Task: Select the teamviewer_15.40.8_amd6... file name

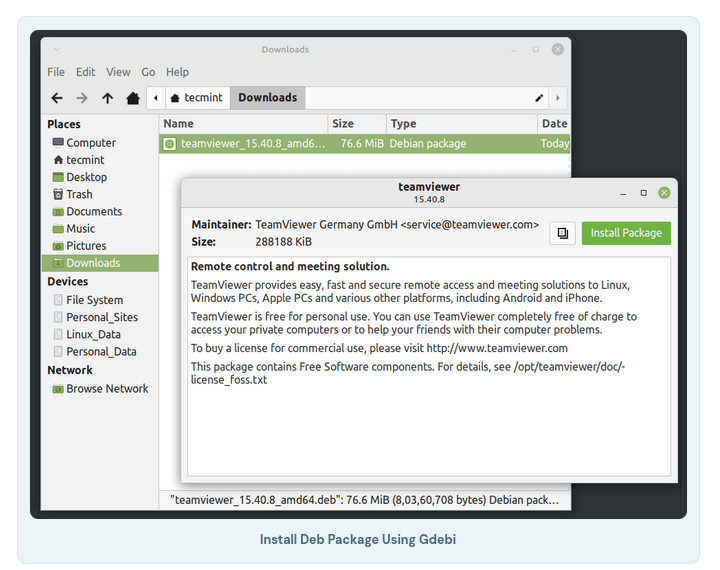Action: click(253, 144)
